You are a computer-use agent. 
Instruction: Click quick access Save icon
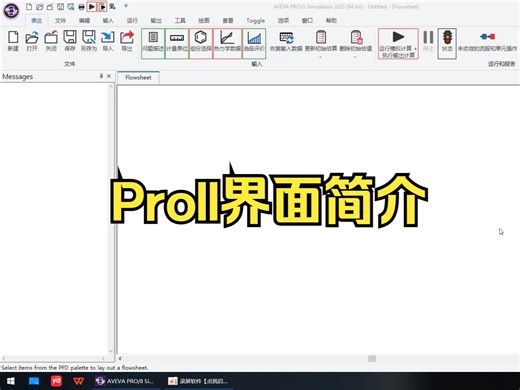point(60,6)
